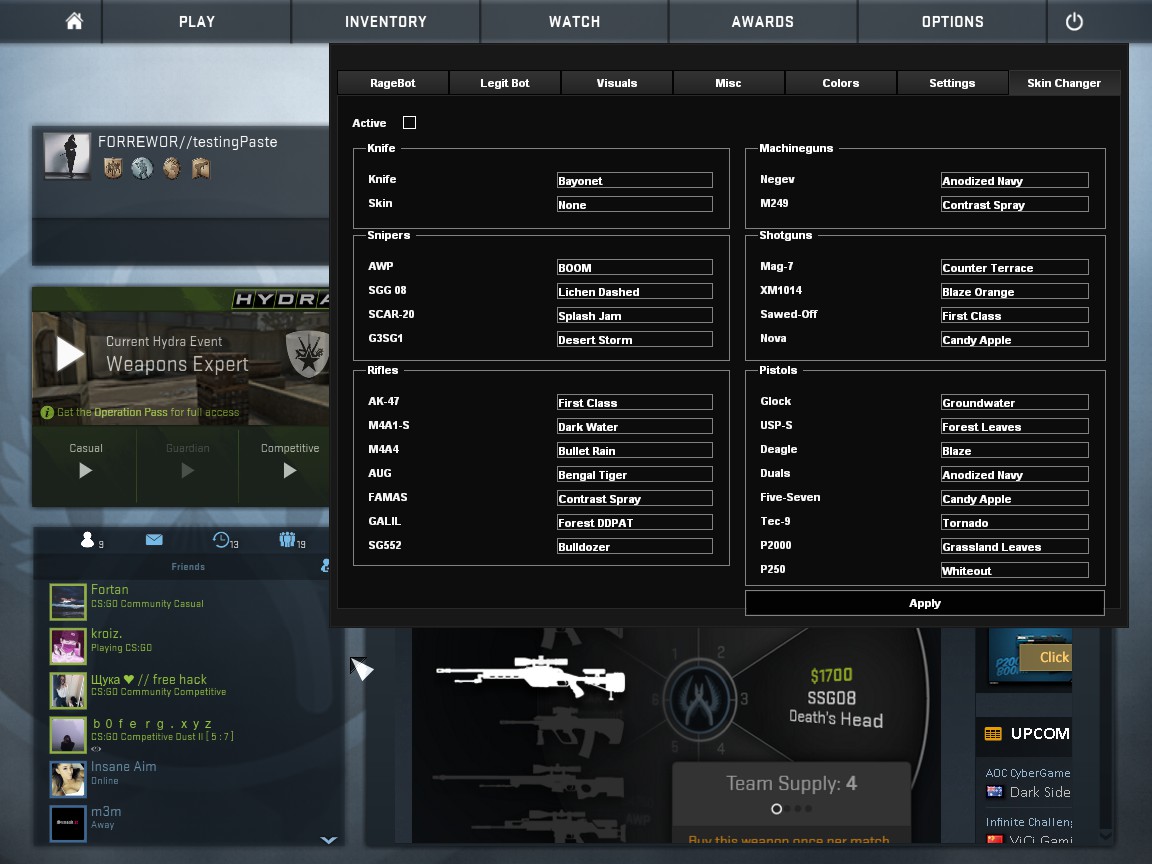Expand friends list down chevron
Viewport: 1152px width, 864px height.
point(329,839)
